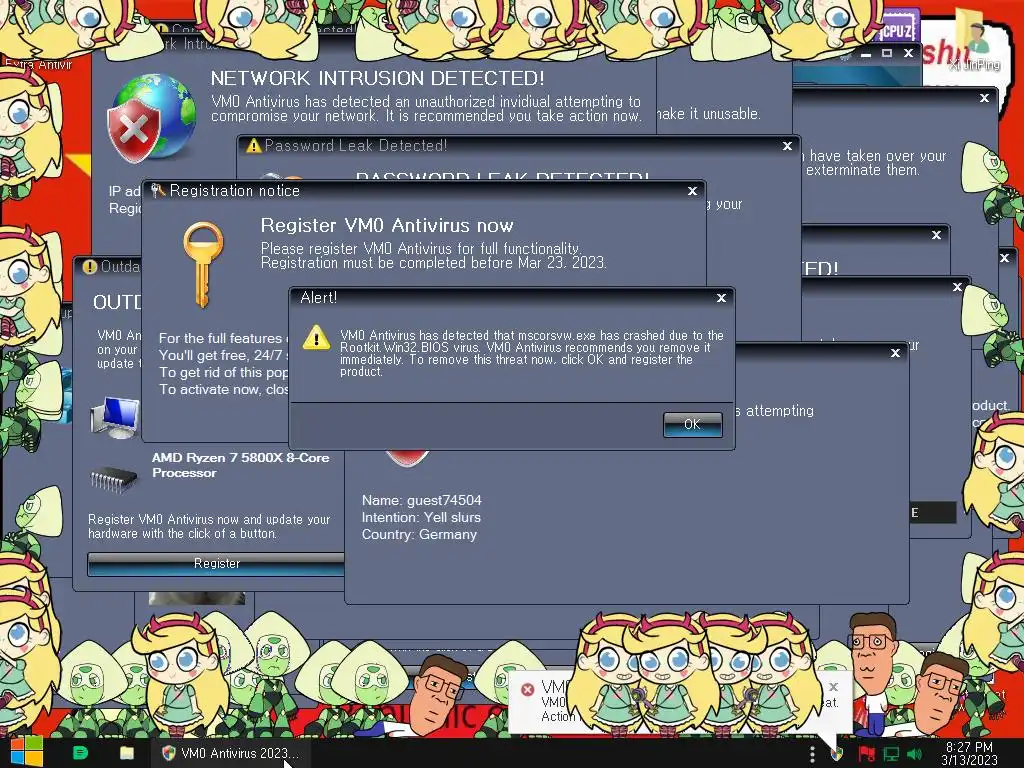Click Register button in the outdated hardware window
The width and height of the screenshot is (1024, 768).
click(216, 564)
